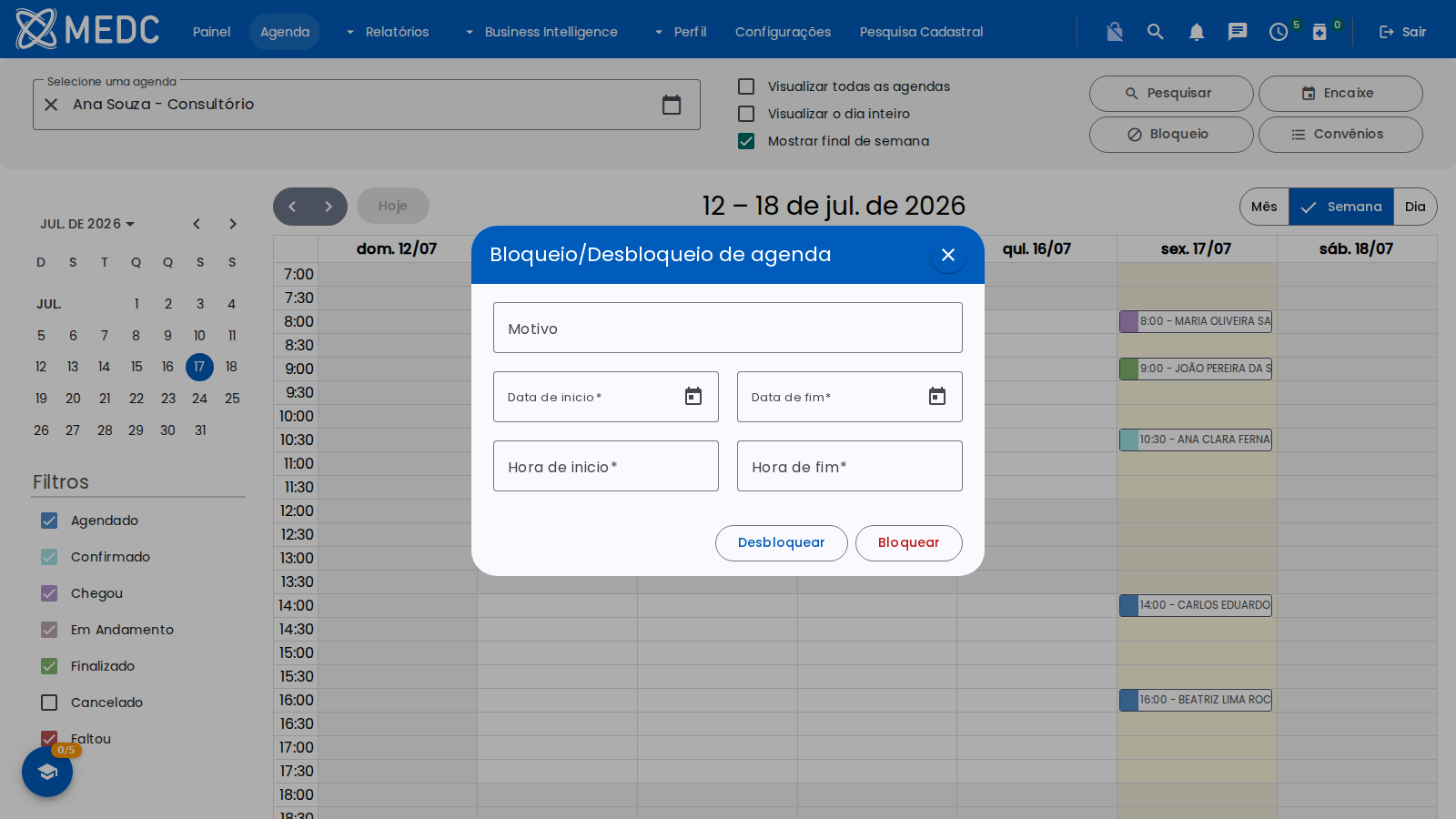Open the JUL. DE 2026 month selector
1456x819 pixels.
[x=87, y=224]
